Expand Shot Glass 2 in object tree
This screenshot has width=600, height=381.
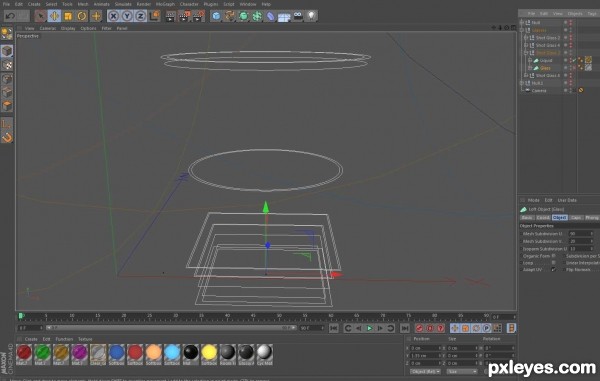click(526, 38)
